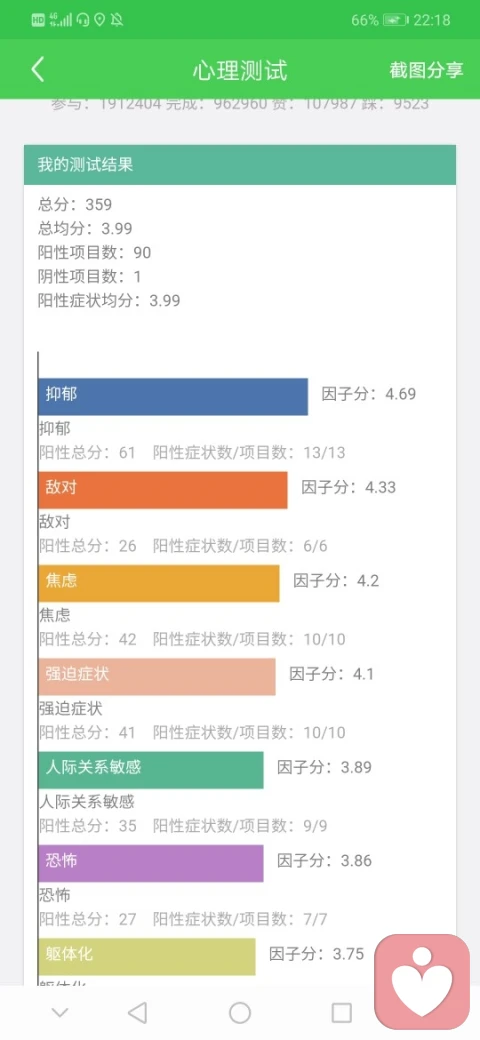Tap the 我的测试结果 section header
The height and width of the screenshot is (1040, 480).
click(240, 164)
